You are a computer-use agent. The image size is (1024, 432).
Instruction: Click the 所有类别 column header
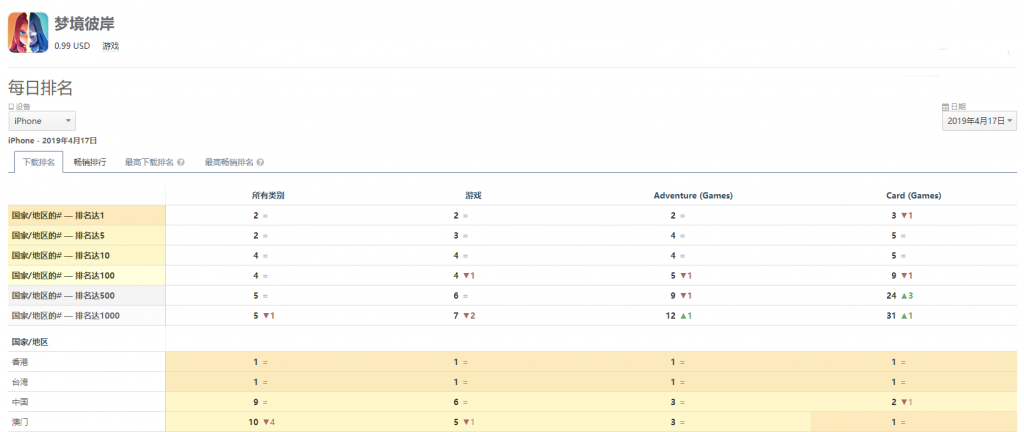(x=268, y=196)
